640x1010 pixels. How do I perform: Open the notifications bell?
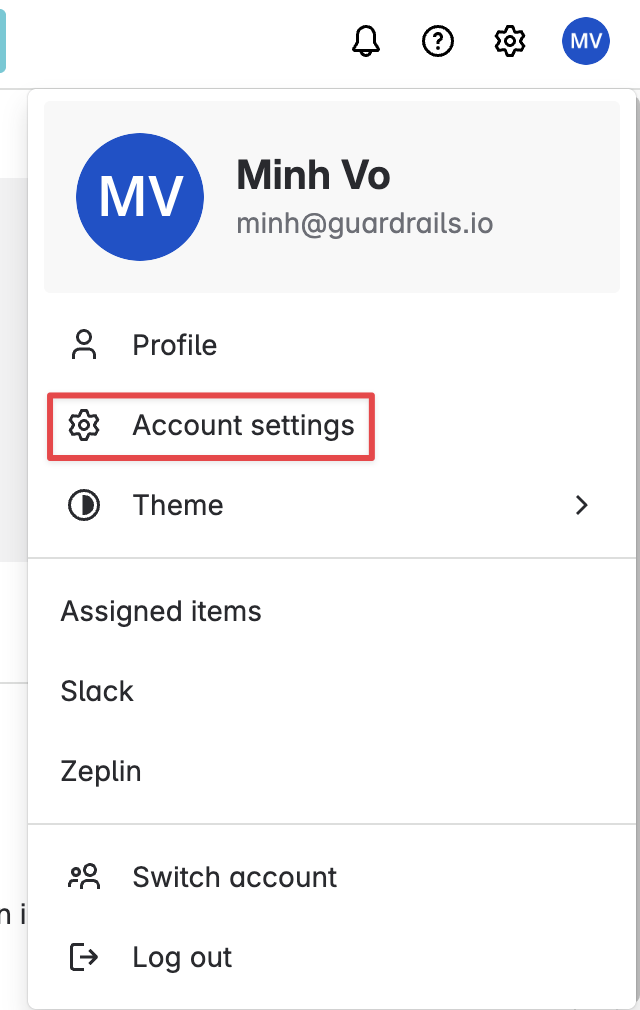pos(366,41)
